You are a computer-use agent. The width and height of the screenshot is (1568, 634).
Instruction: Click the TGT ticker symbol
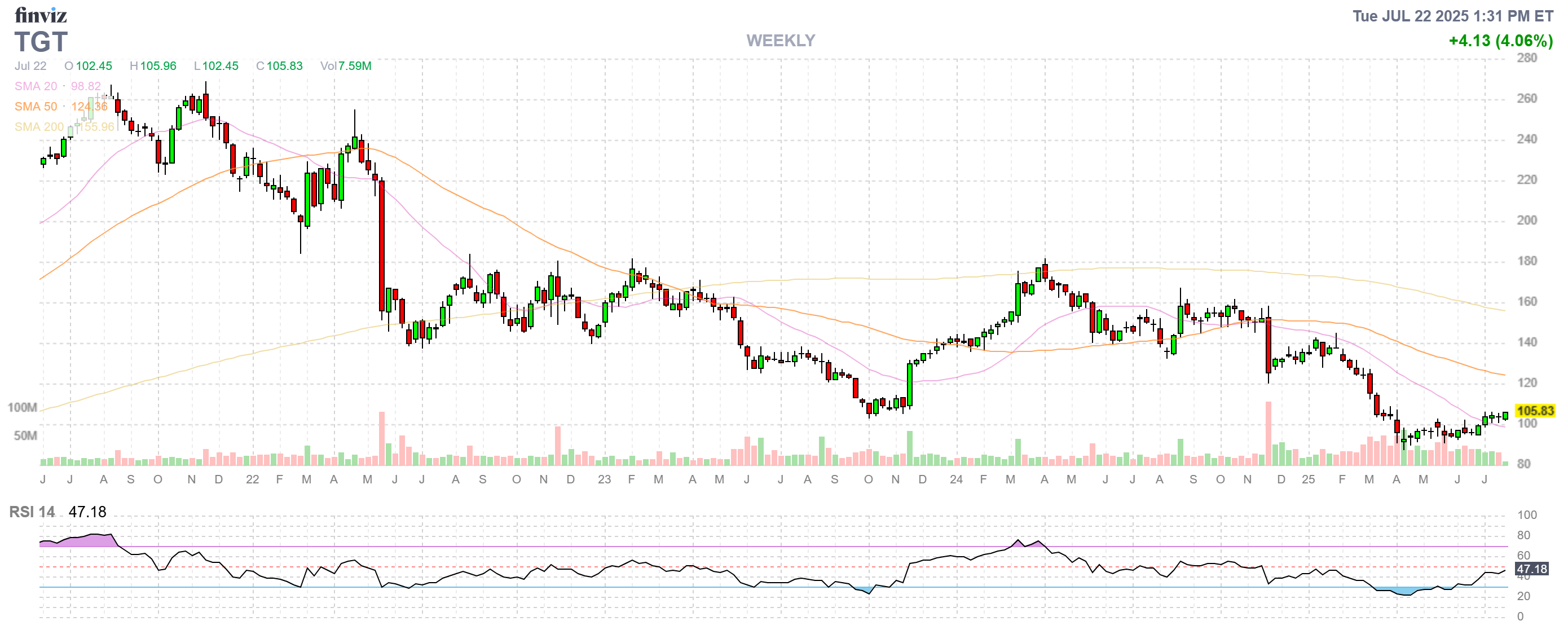(x=41, y=42)
